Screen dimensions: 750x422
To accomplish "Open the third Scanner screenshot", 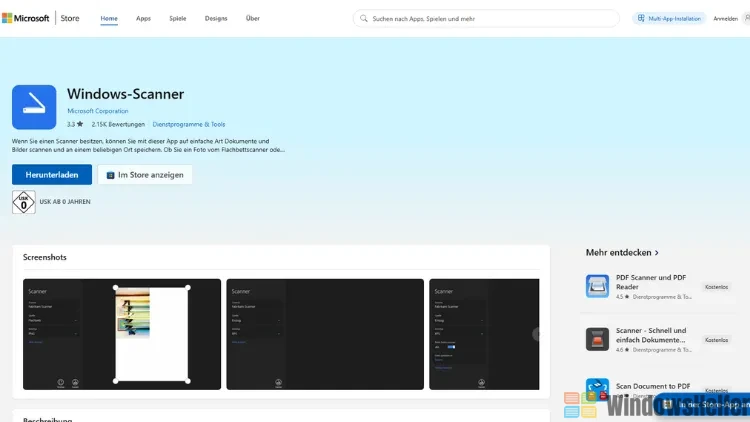I will (x=484, y=334).
